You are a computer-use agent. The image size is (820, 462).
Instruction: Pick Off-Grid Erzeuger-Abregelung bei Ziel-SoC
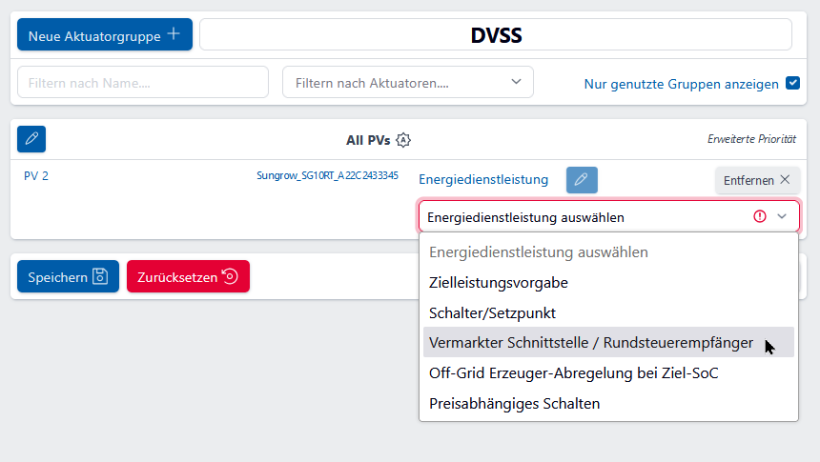[573, 373]
